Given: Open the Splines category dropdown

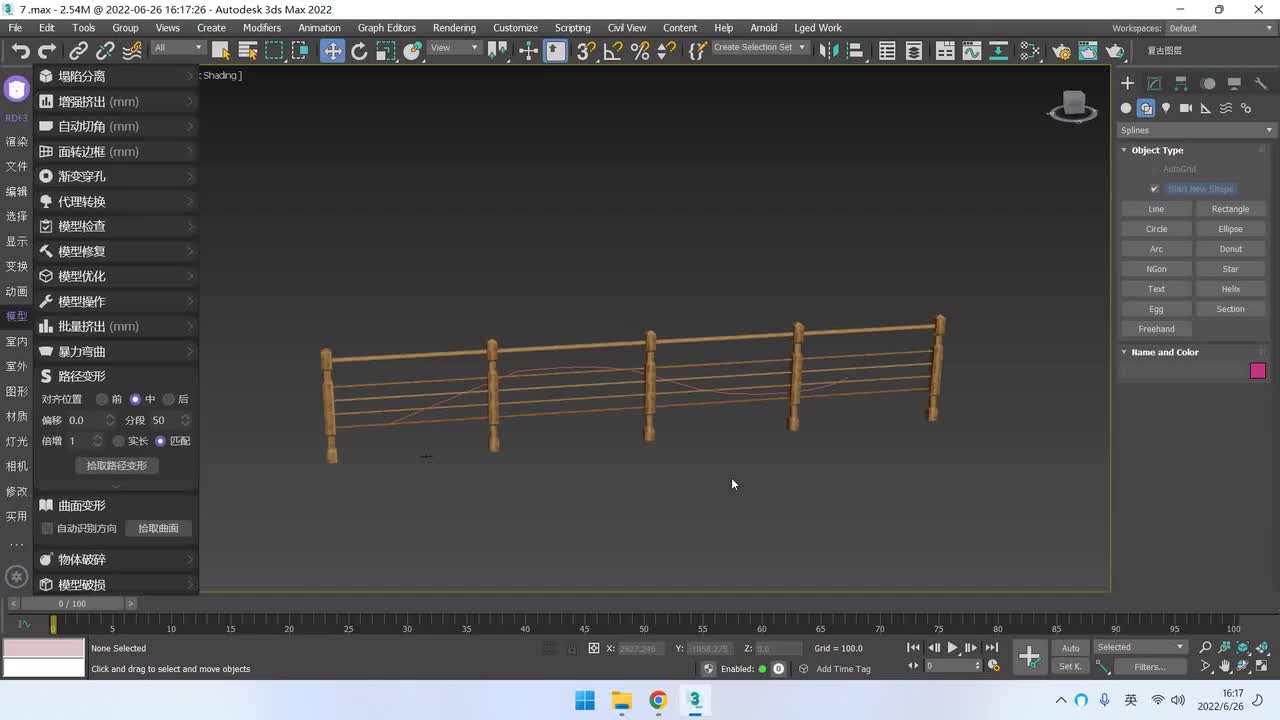Looking at the screenshot, I should click(1196, 130).
